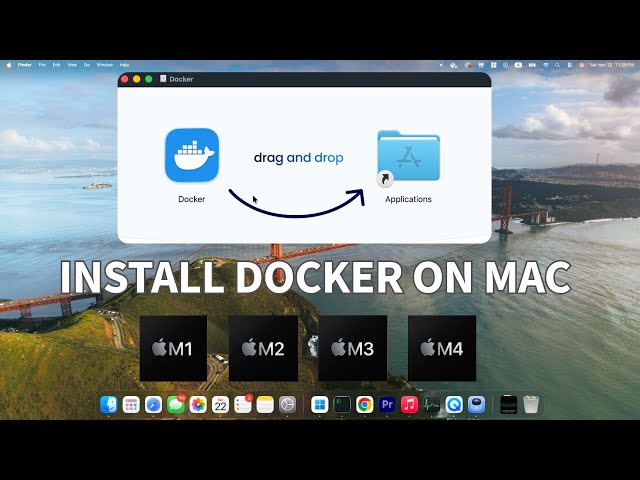Launch Terminal from the dock

(342, 404)
